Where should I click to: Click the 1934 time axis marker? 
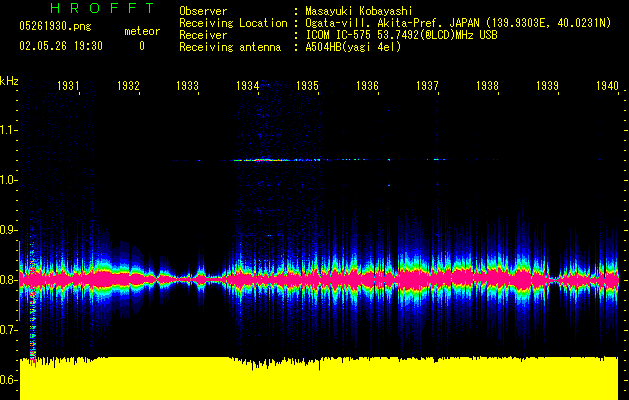248,85
